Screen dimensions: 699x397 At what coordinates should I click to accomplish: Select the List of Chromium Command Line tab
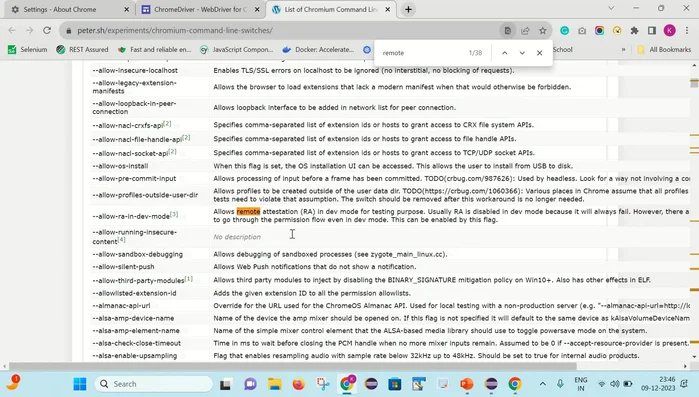(332, 9)
